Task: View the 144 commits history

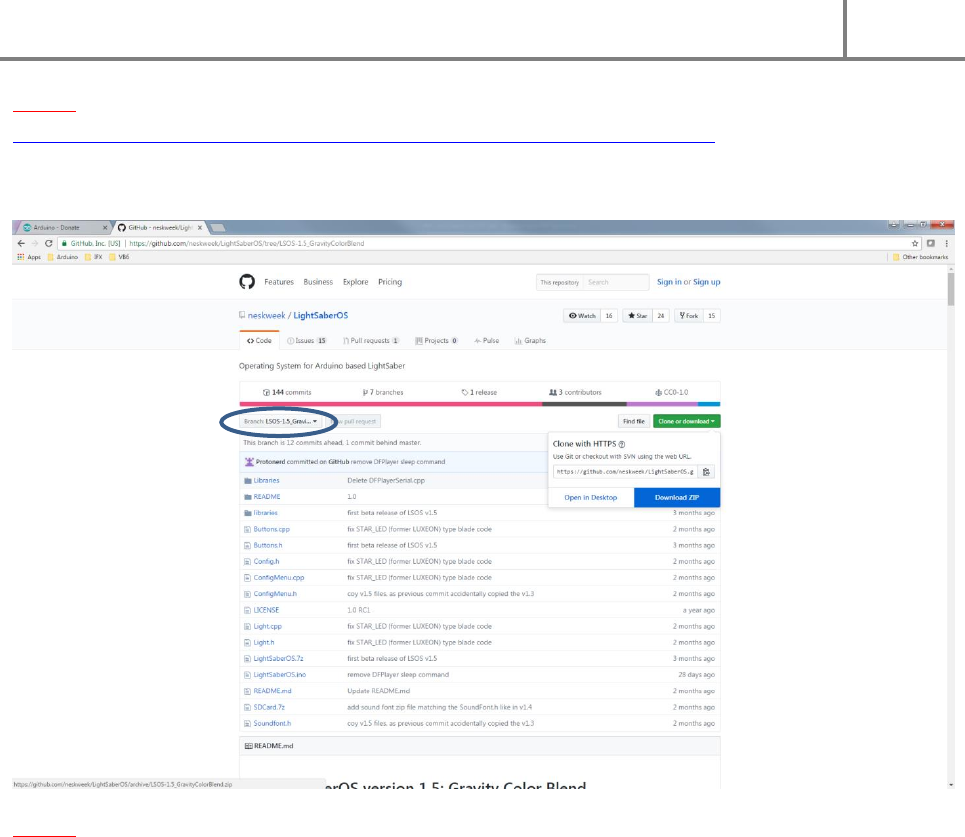Action: click(x=287, y=392)
